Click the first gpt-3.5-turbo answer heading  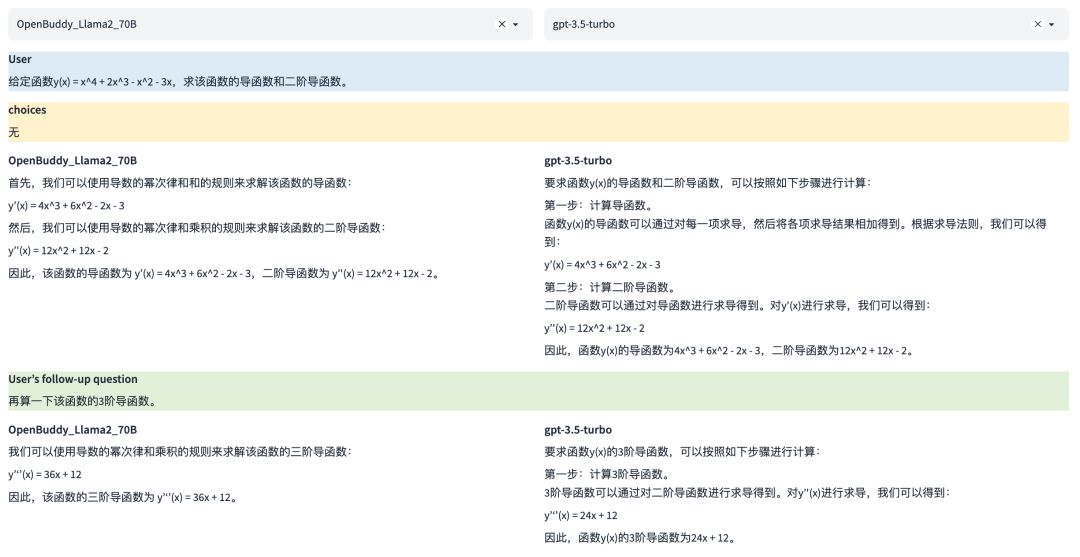tap(578, 160)
